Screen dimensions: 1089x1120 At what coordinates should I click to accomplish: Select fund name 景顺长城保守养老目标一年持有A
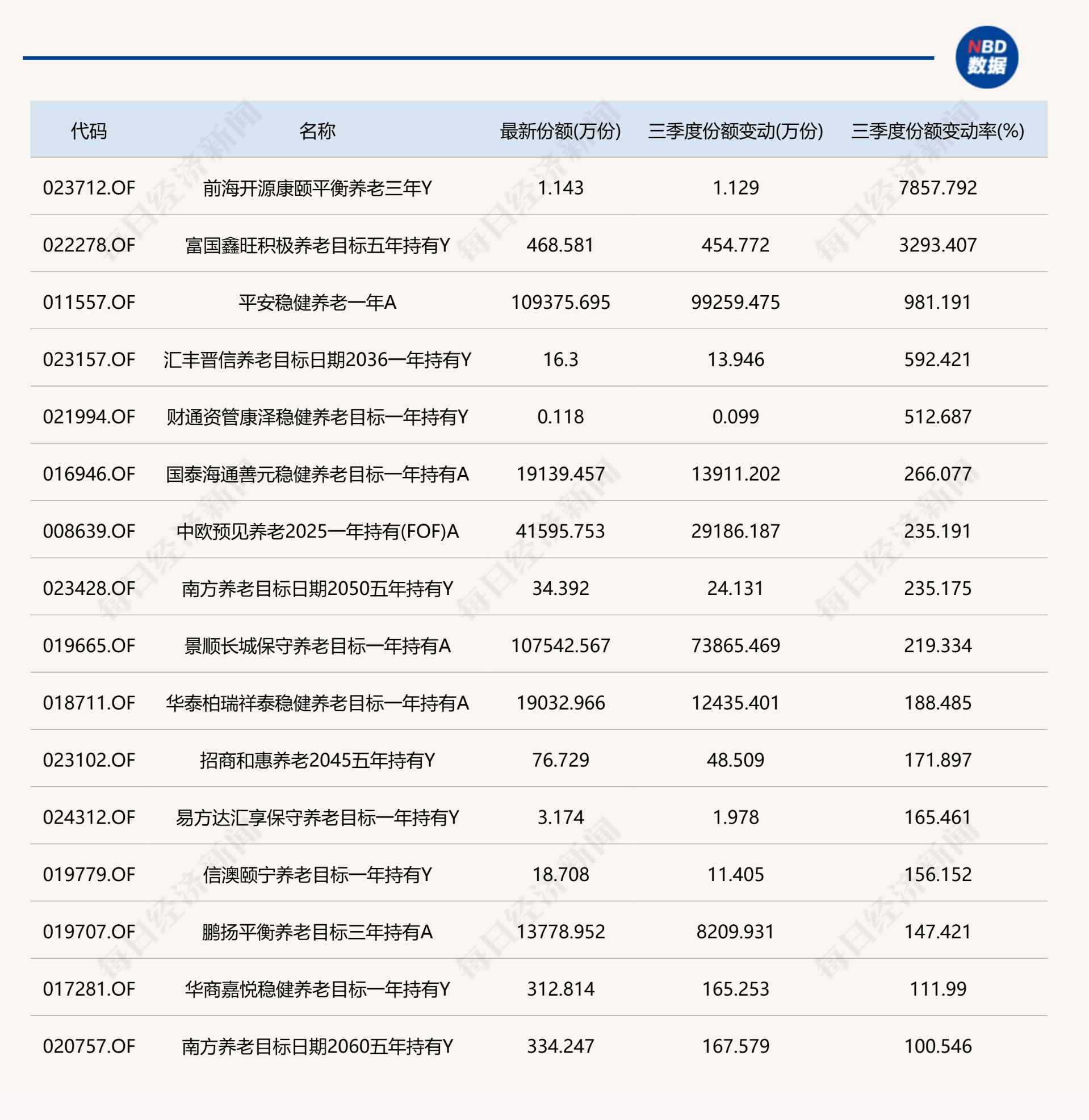(x=317, y=645)
